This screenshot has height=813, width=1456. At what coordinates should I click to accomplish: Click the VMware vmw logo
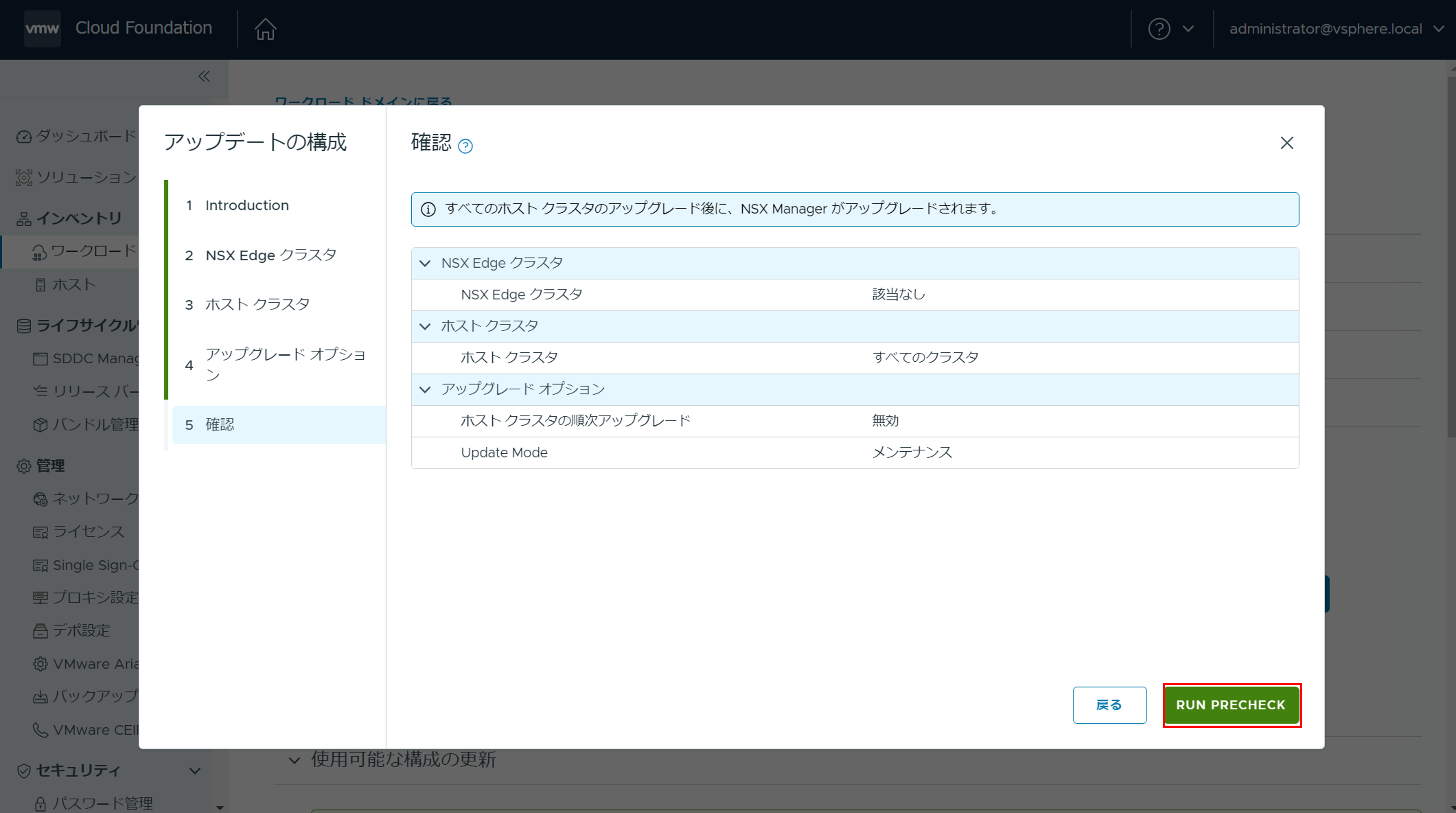tap(42, 28)
